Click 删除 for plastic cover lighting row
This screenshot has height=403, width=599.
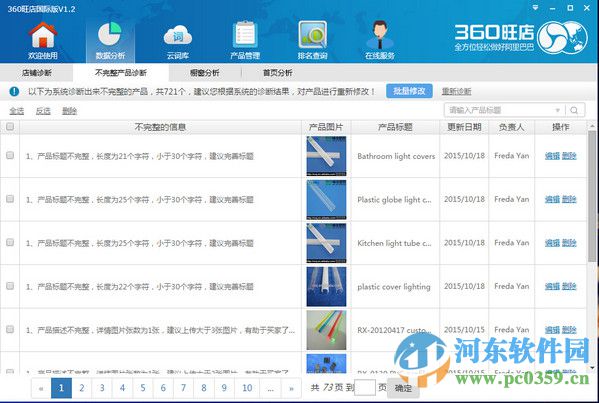569,286
